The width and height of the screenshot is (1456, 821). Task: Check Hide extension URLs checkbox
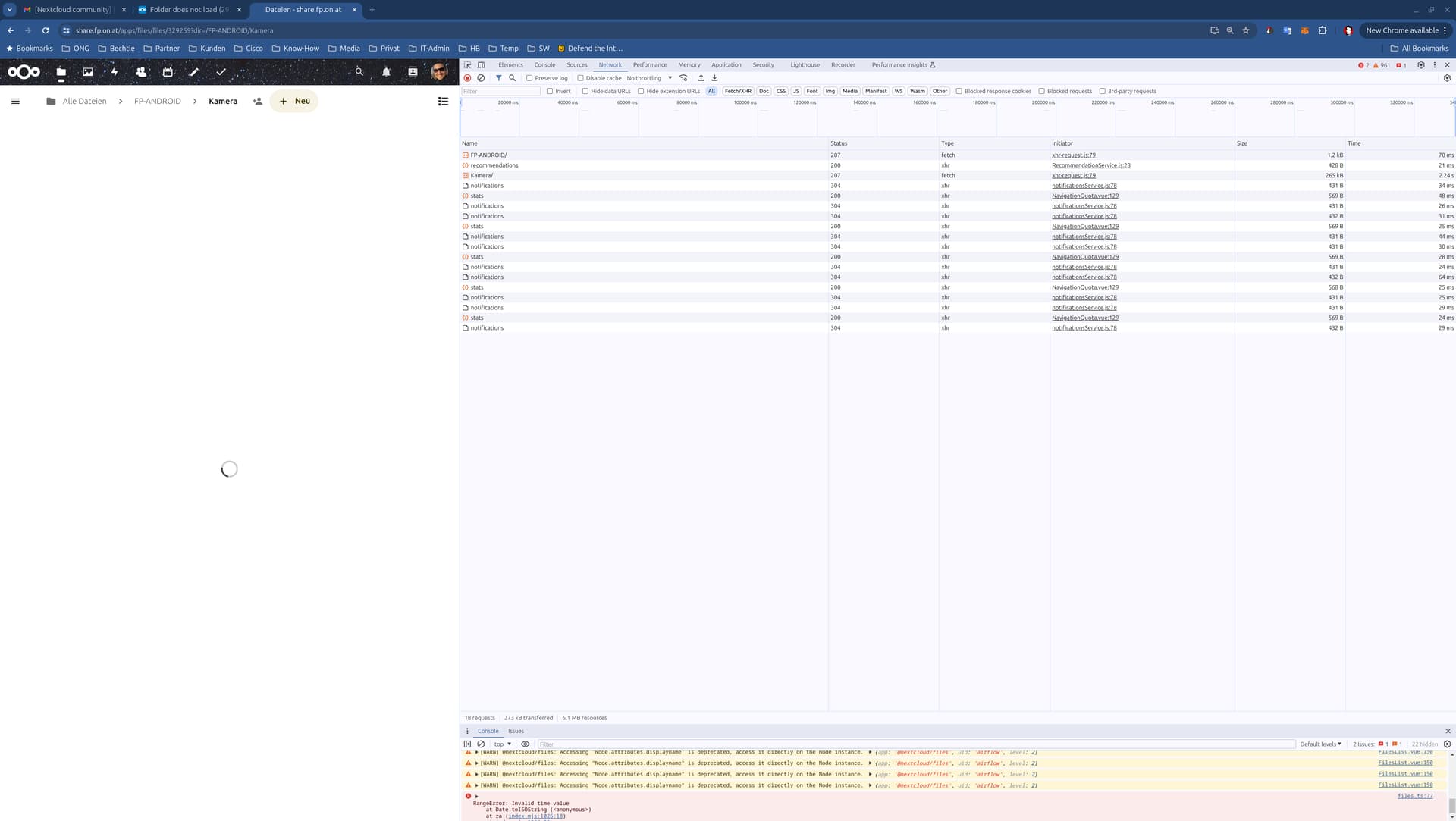(641, 91)
